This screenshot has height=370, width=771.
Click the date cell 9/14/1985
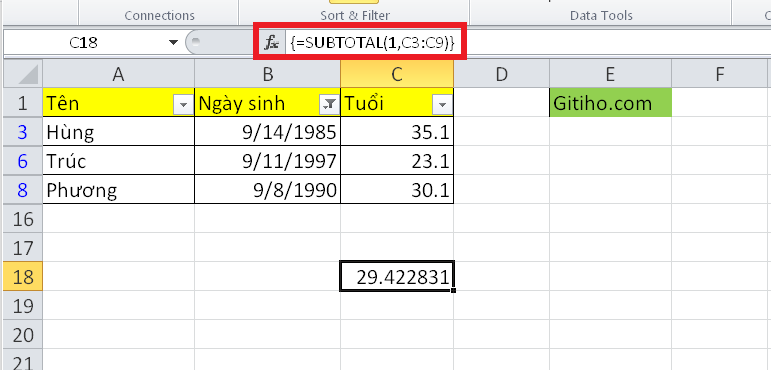click(267, 132)
